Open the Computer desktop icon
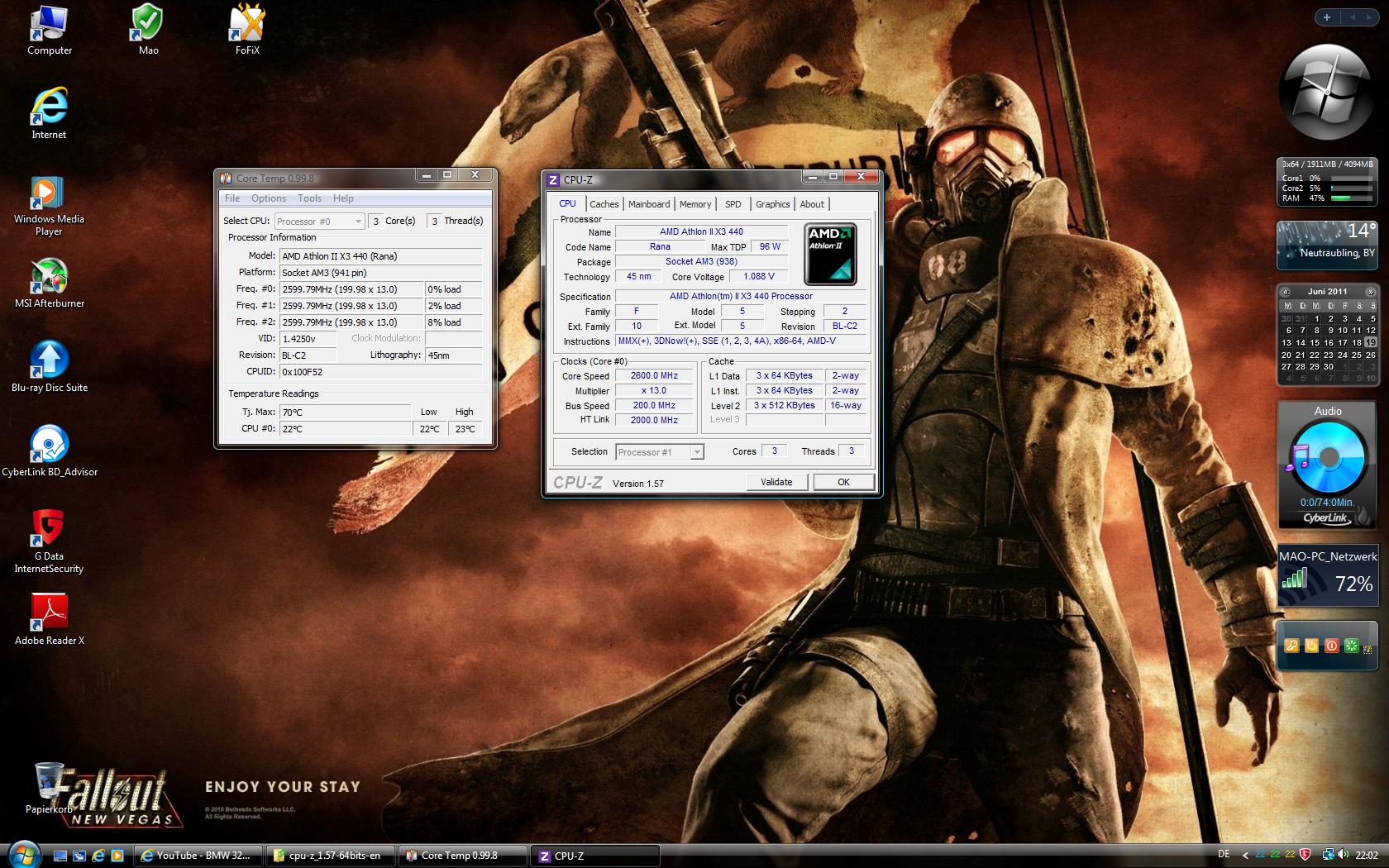This screenshot has width=1389, height=868. [x=50, y=30]
